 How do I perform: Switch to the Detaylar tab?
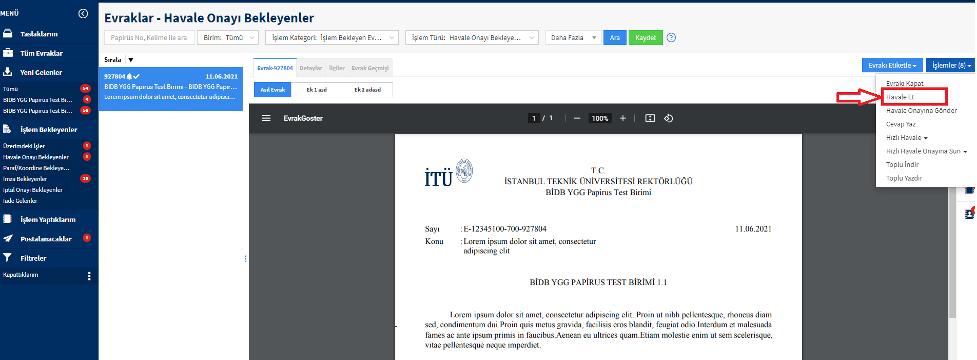(310, 67)
